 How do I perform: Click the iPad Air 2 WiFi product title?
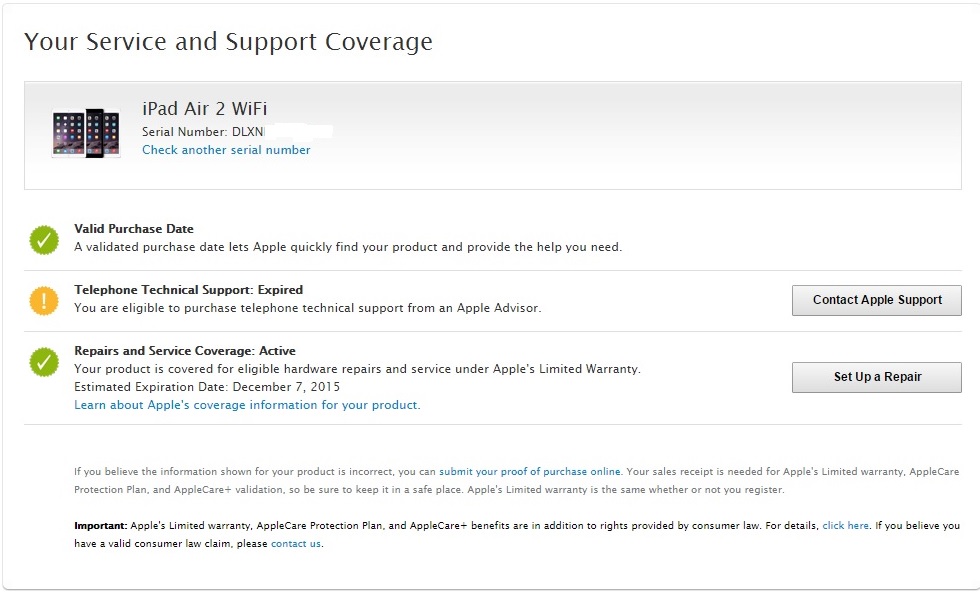(204, 109)
